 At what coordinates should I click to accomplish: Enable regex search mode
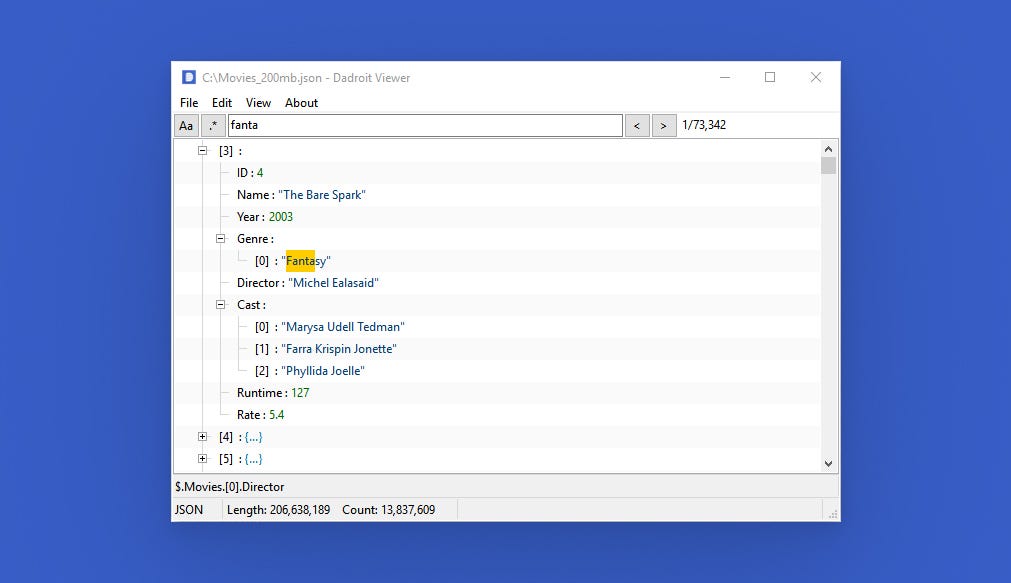pos(212,125)
